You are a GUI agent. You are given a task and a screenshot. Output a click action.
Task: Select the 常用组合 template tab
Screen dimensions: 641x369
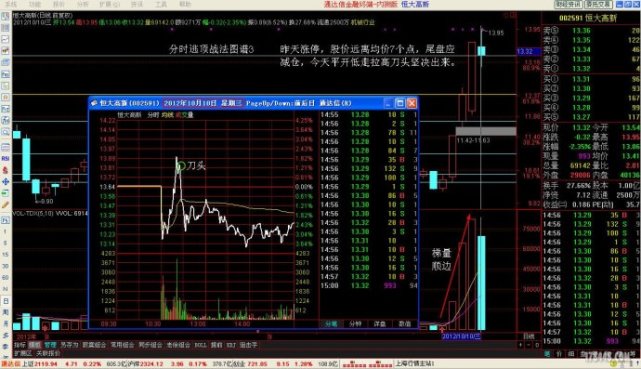tap(122, 345)
